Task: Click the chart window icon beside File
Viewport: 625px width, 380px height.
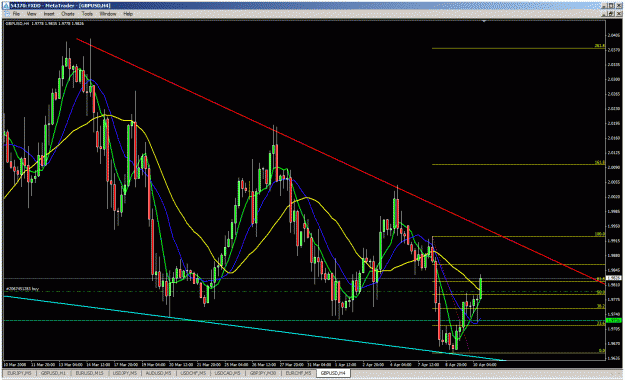Action: click(x=6, y=14)
